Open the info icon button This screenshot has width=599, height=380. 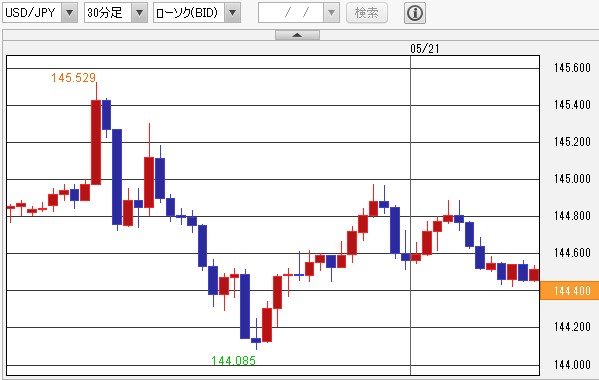(x=415, y=13)
